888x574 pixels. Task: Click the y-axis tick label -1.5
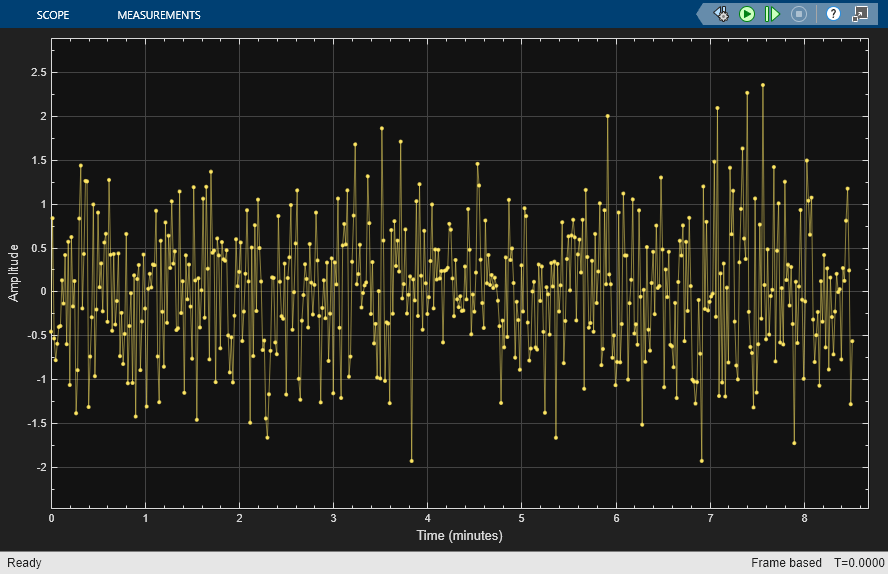[x=37, y=423]
